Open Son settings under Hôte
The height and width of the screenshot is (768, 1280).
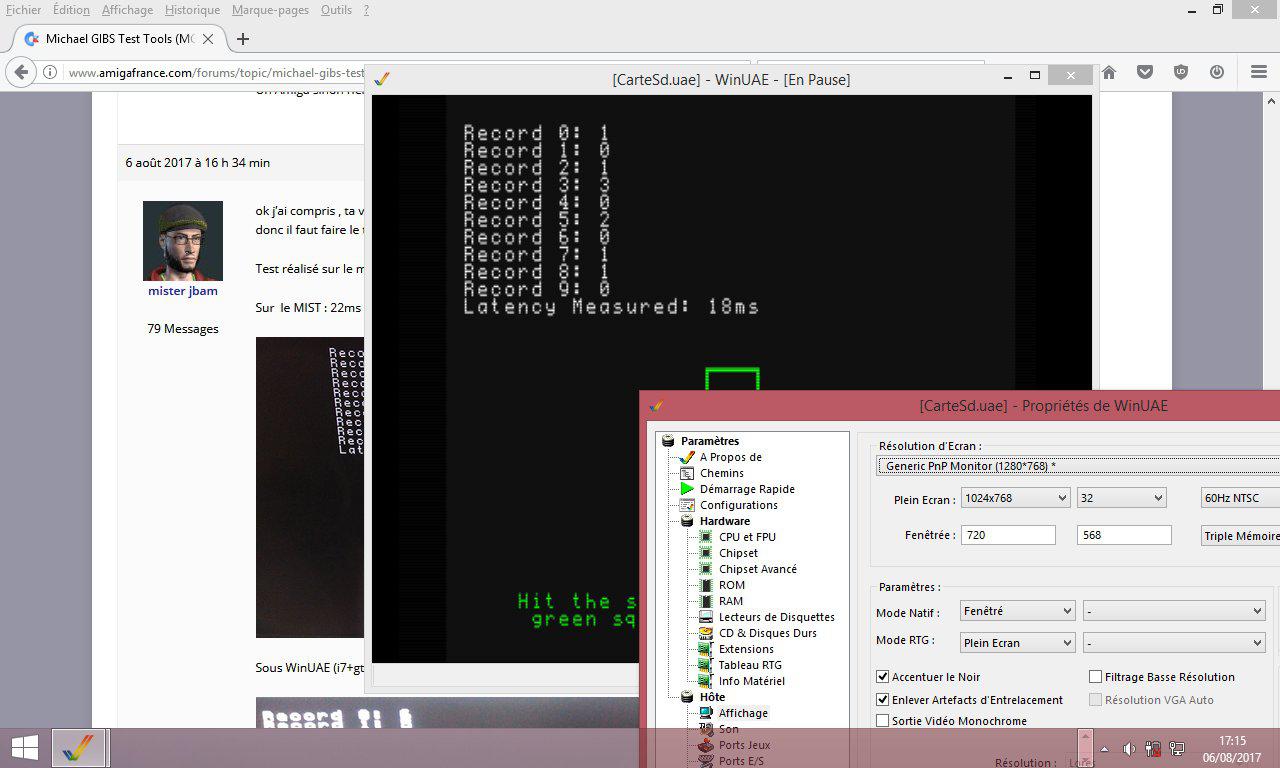point(729,729)
